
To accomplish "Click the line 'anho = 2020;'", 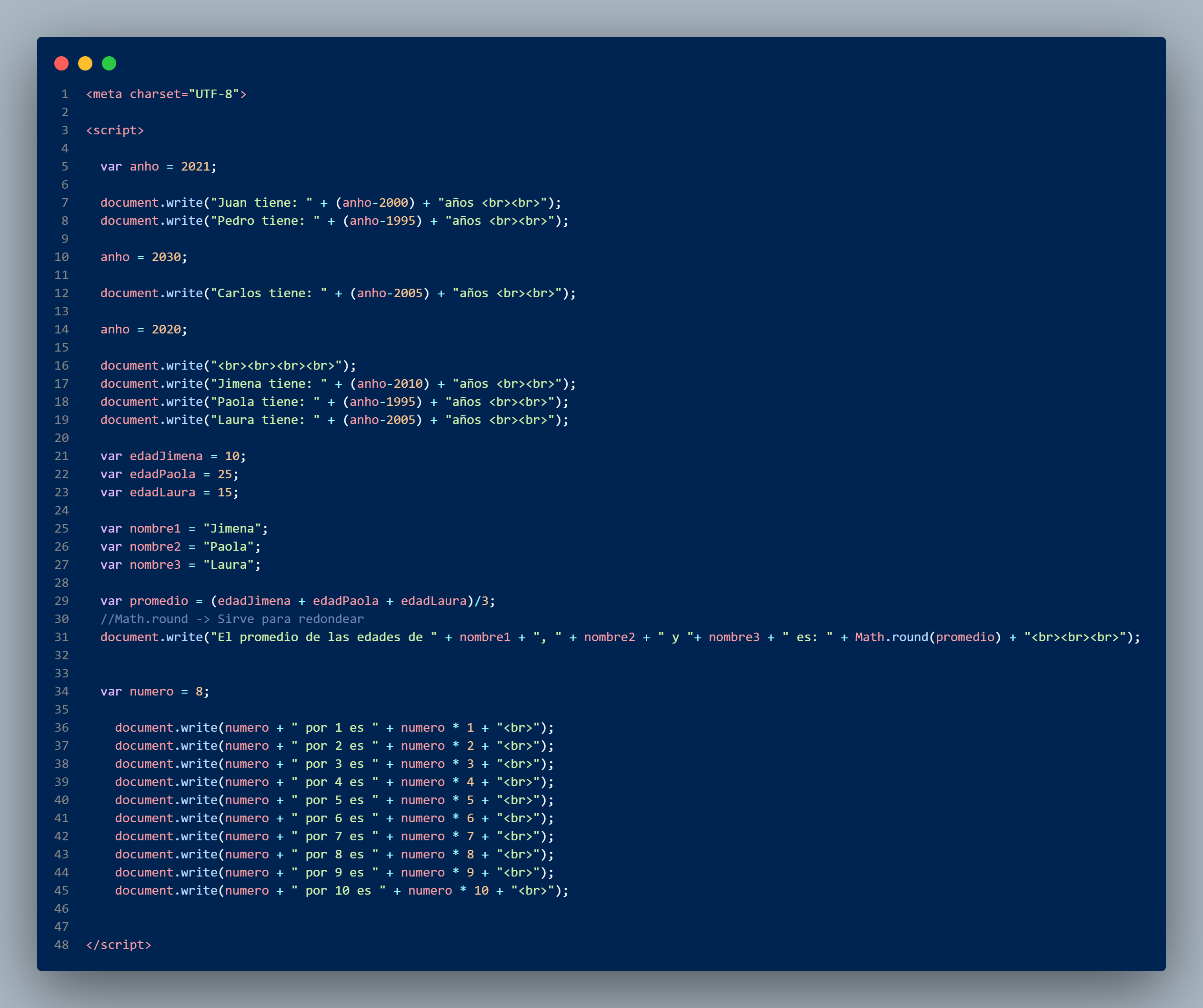I will (x=144, y=329).
